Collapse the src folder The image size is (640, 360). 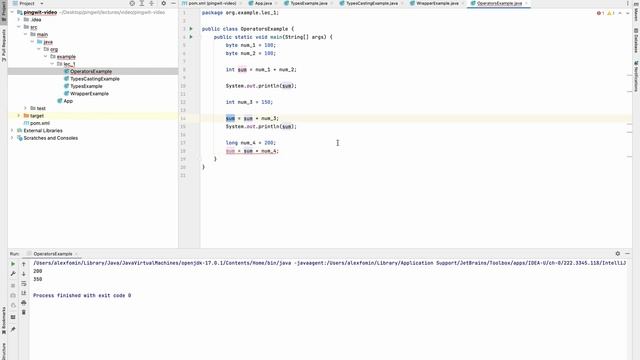tap(18, 27)
